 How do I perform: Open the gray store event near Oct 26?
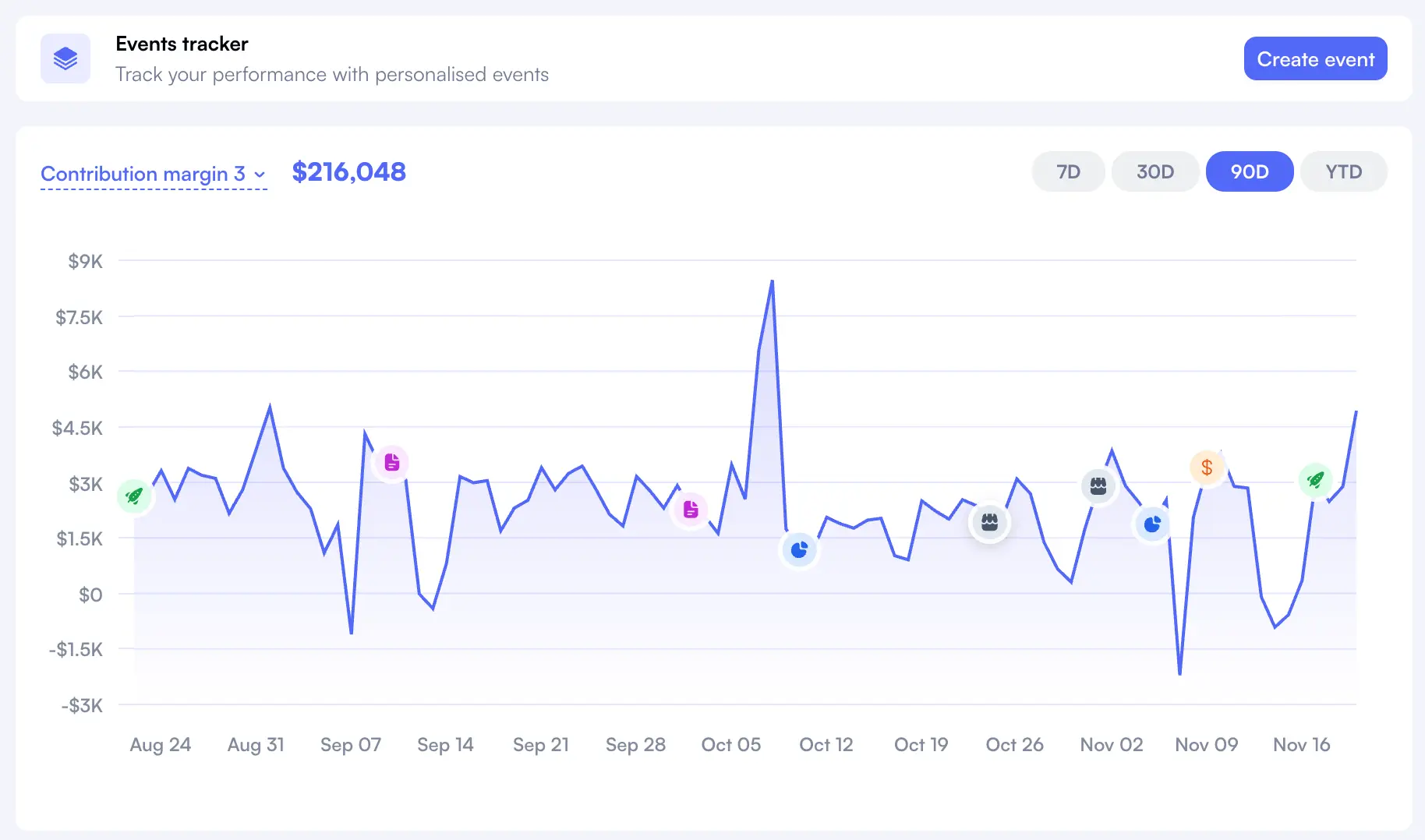(x=989, y=522)
